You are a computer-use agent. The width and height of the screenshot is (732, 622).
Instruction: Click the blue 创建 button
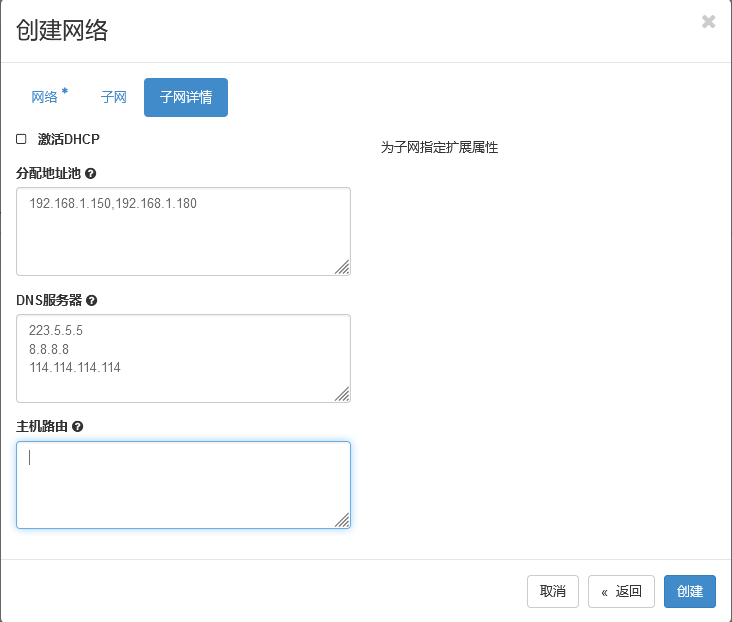(x=690, y=591)
